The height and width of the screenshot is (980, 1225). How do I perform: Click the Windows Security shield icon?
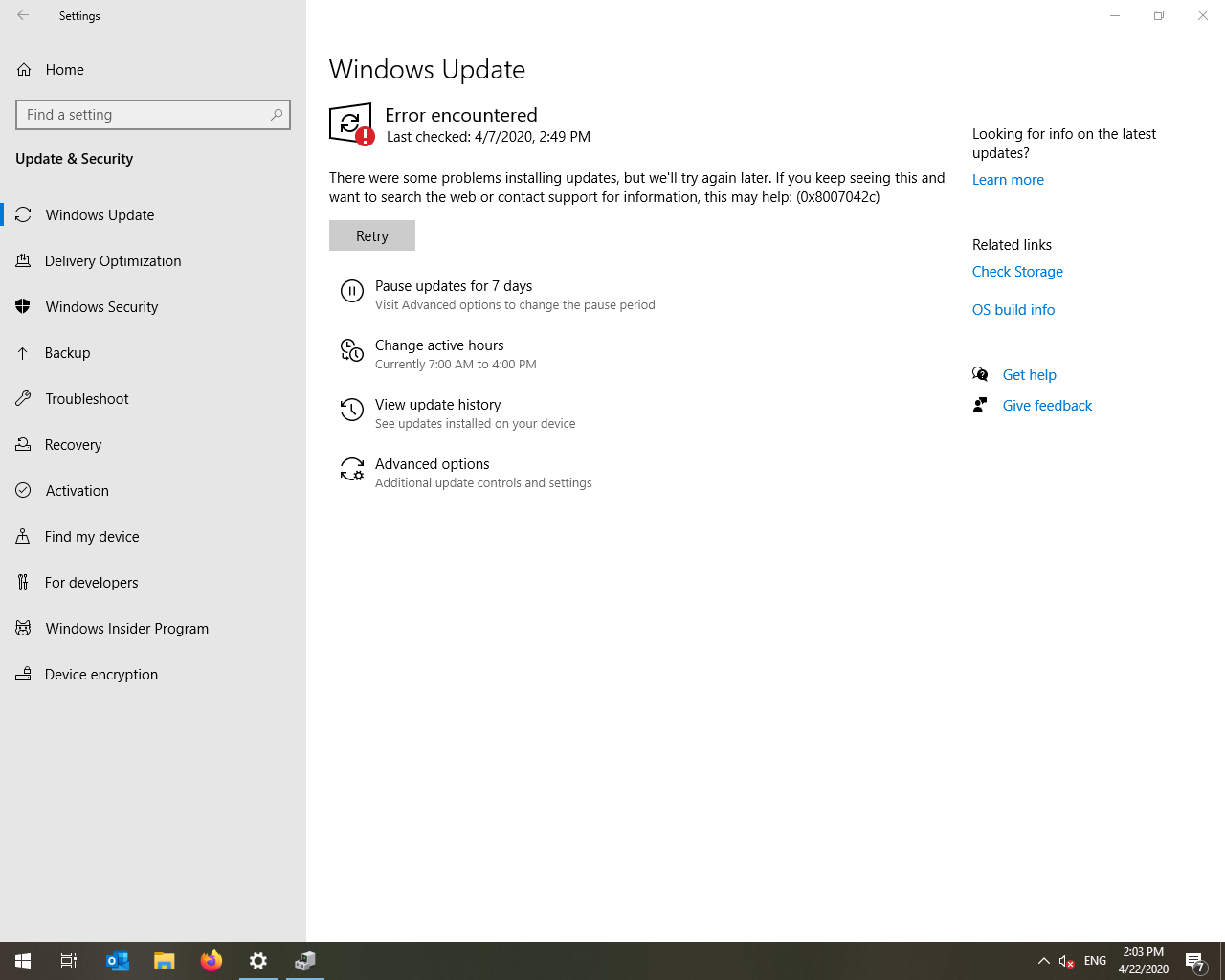tap(23, 306)
